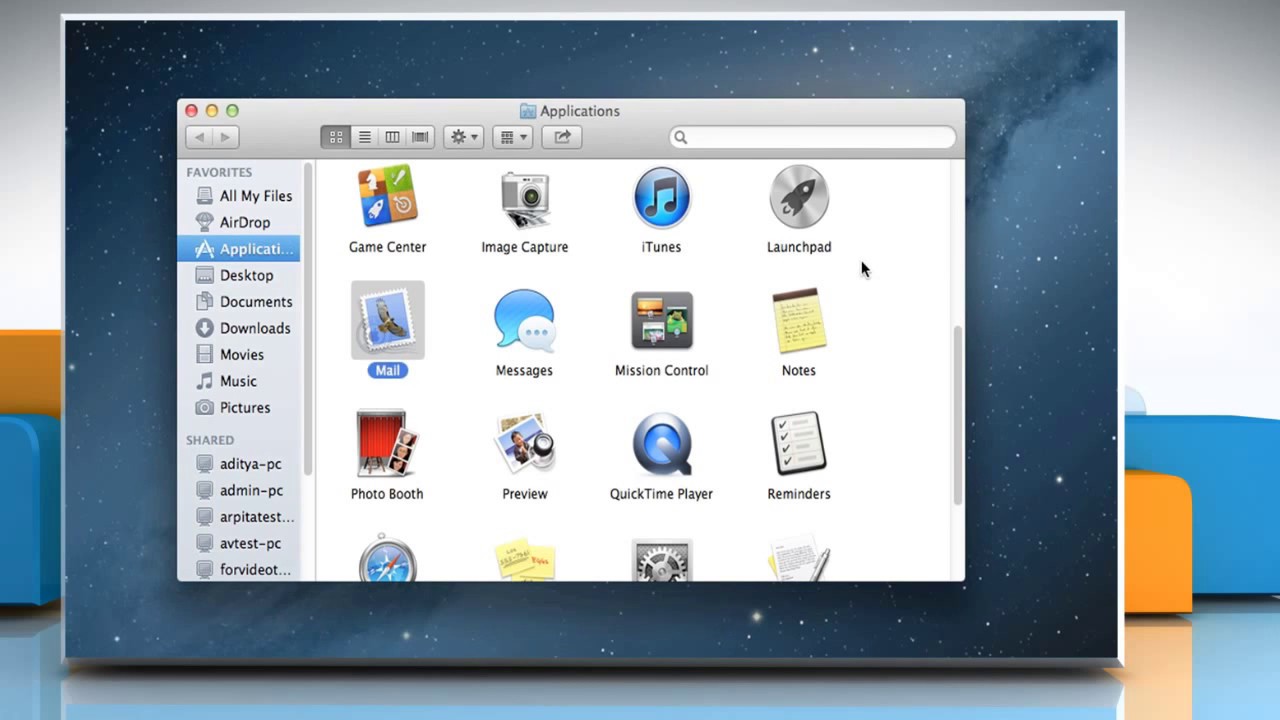Click the "Reminders" label
Viewport: 1280px width, 720px height.
(798, 494)
